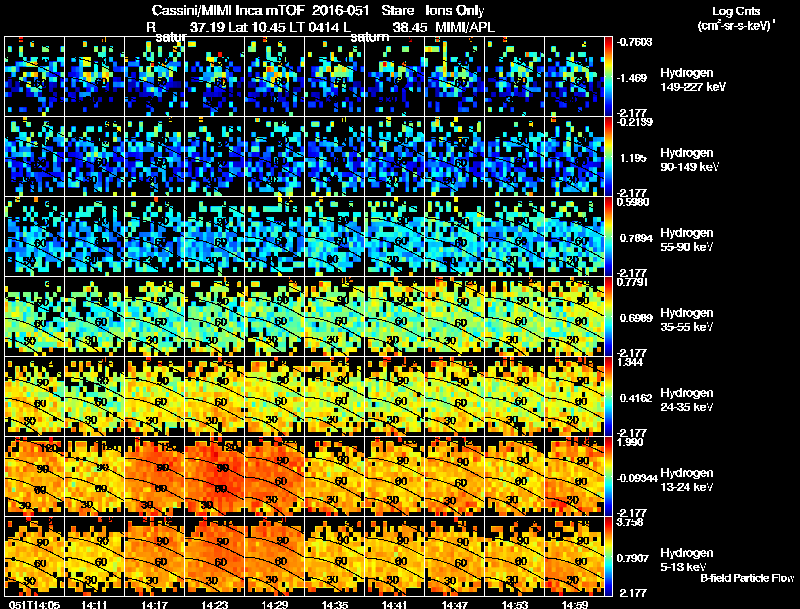Select the 14:23 panel in 13-24 keV row
The image size is (800, 609).
tap(215, 476)
